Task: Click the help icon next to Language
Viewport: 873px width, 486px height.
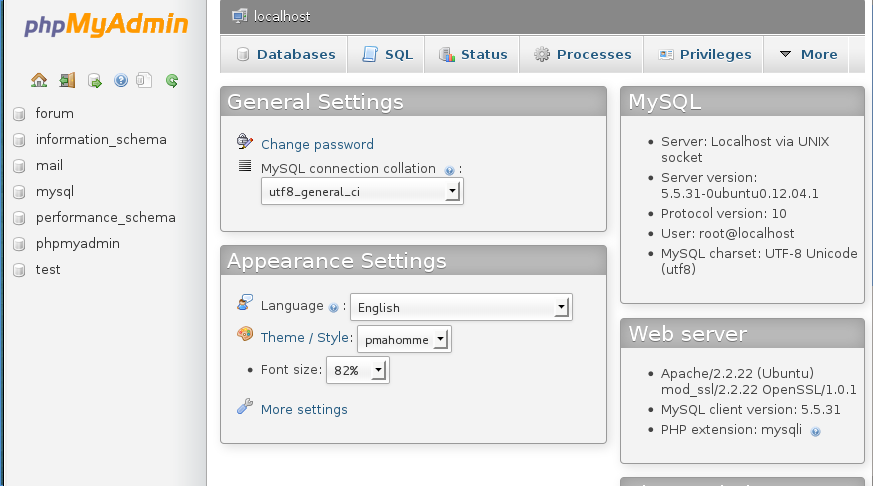Action: (333, 308)
